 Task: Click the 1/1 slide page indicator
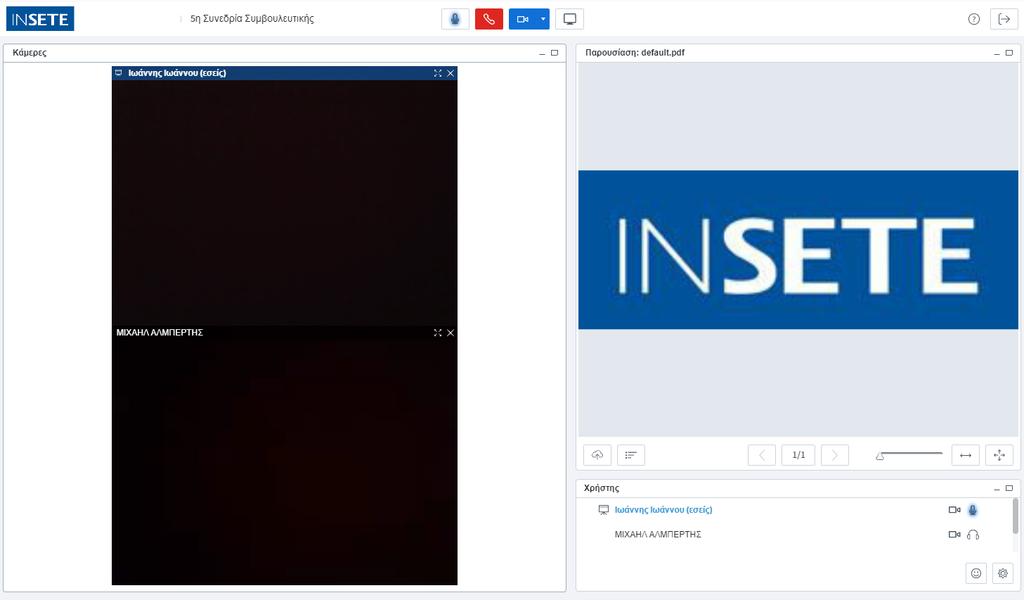[798, 455]
